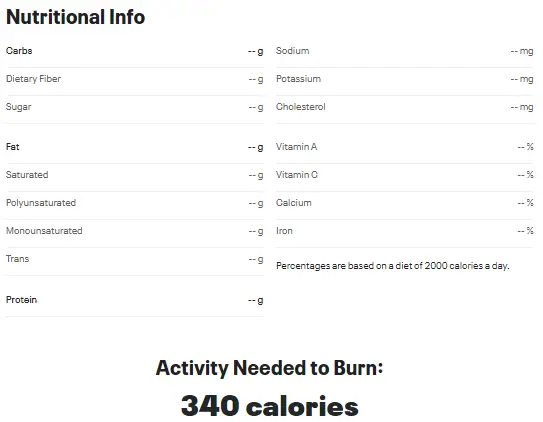Select the Sugar row label
Image resolution: width=543 pixels, height=422 pixels.
(x=18, y=107)
